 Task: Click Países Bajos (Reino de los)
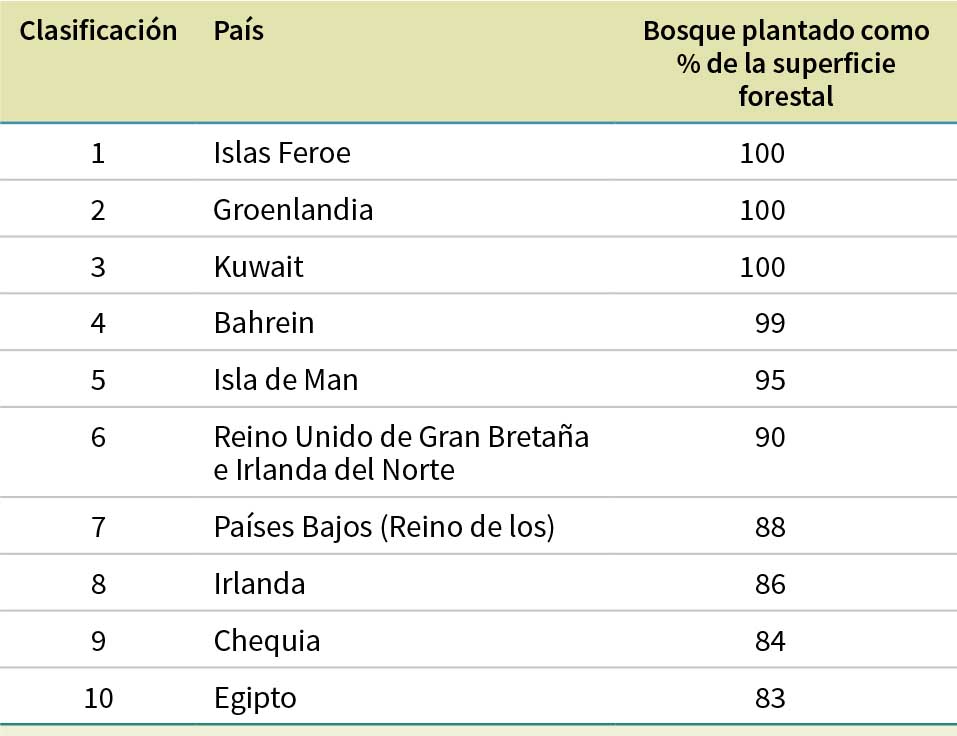(x=384, y=527)
